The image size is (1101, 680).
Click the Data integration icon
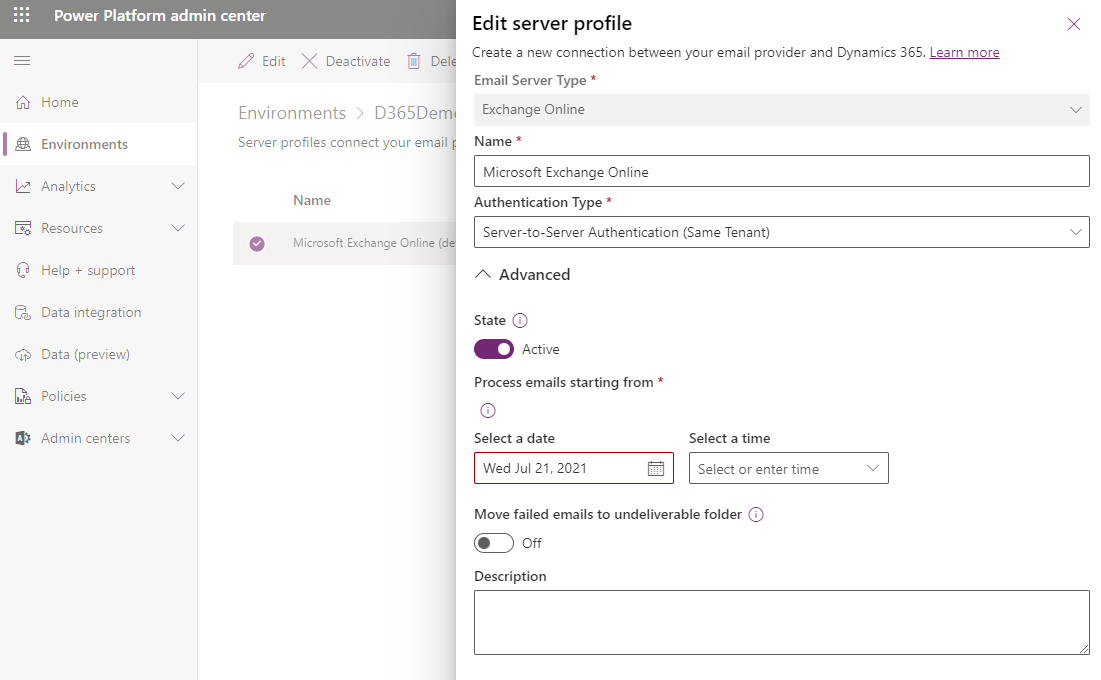tap(23, 313)
